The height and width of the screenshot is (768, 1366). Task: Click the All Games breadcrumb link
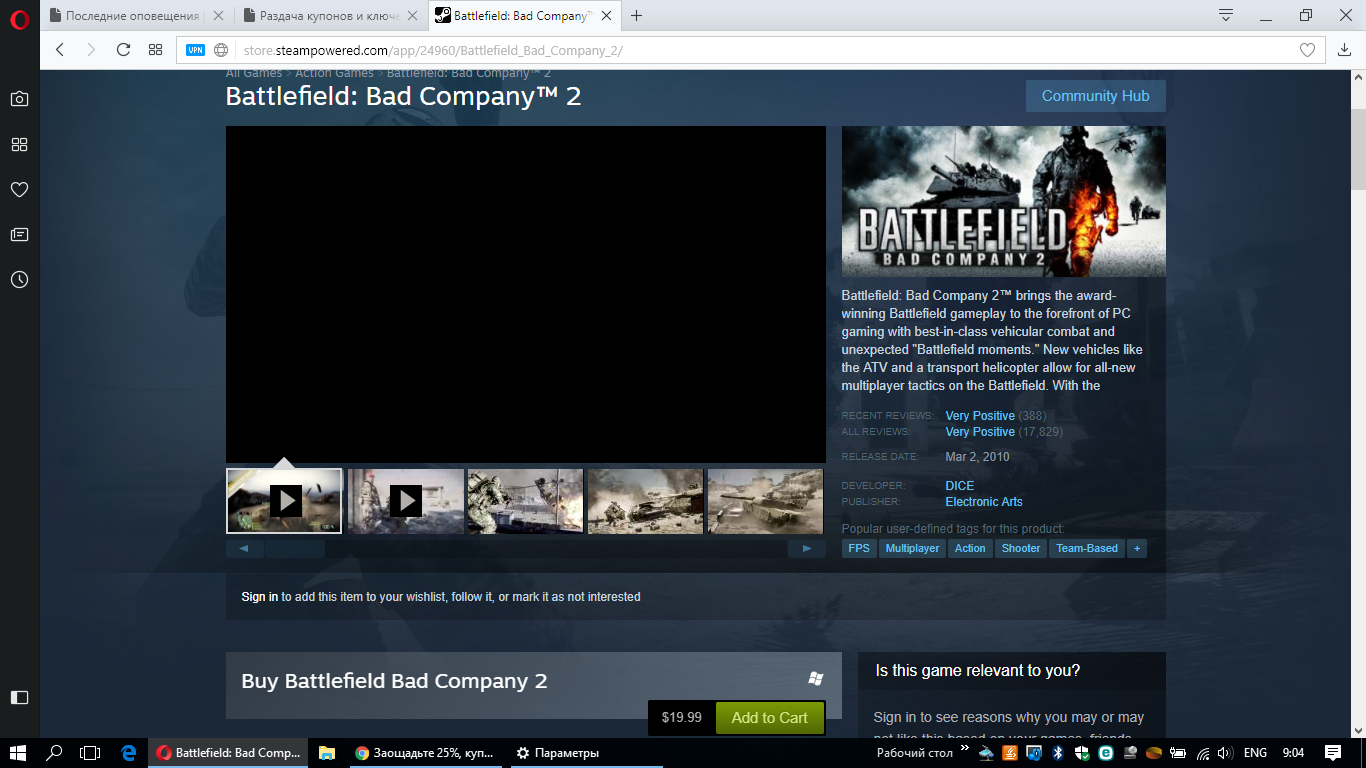(x=254, y=73)
